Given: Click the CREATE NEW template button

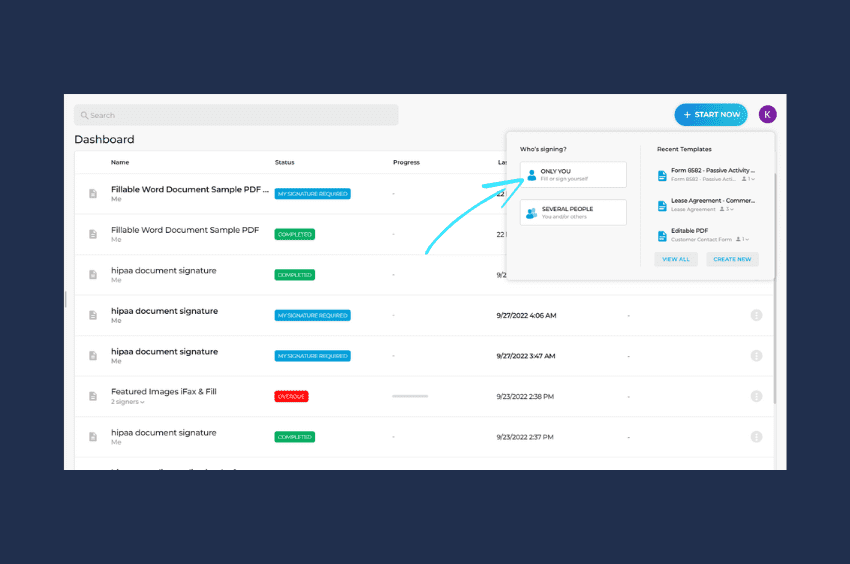Looking at the screenshot, I should 732,259.
